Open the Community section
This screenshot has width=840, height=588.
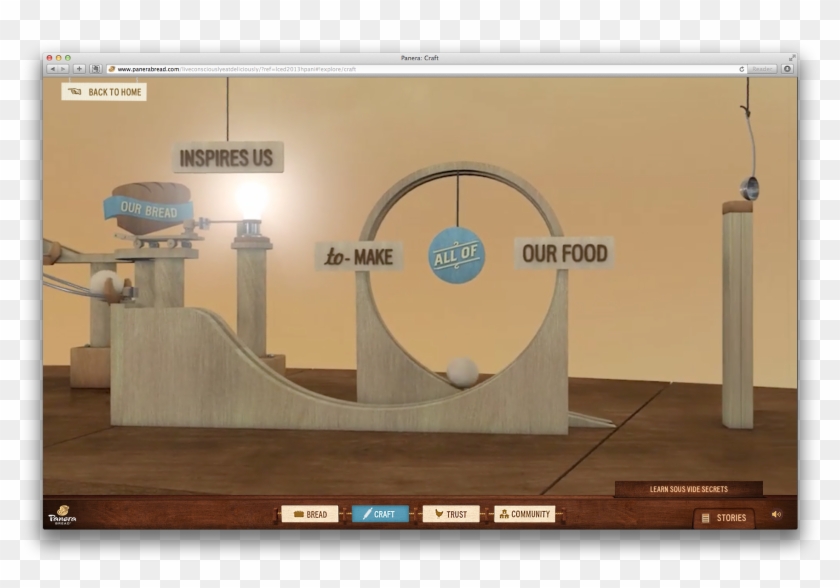[524, 514]
